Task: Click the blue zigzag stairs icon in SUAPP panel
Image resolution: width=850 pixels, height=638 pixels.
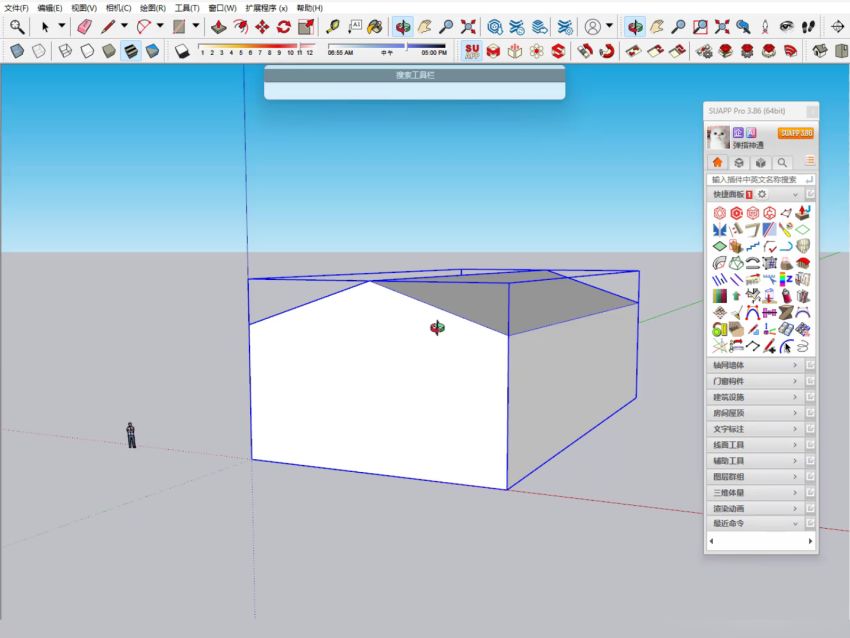Action: pyautogui.click(x=752, y=247)
